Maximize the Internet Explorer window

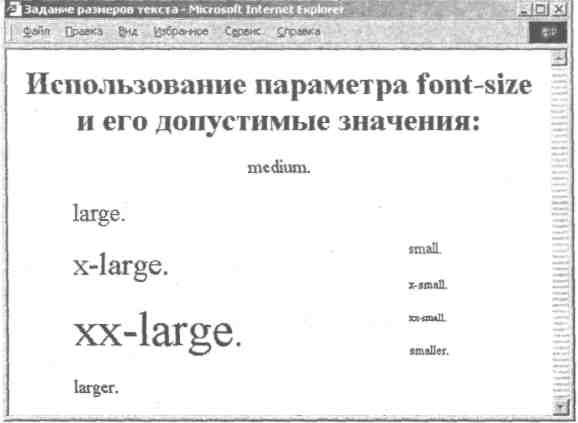pos(540,9)
